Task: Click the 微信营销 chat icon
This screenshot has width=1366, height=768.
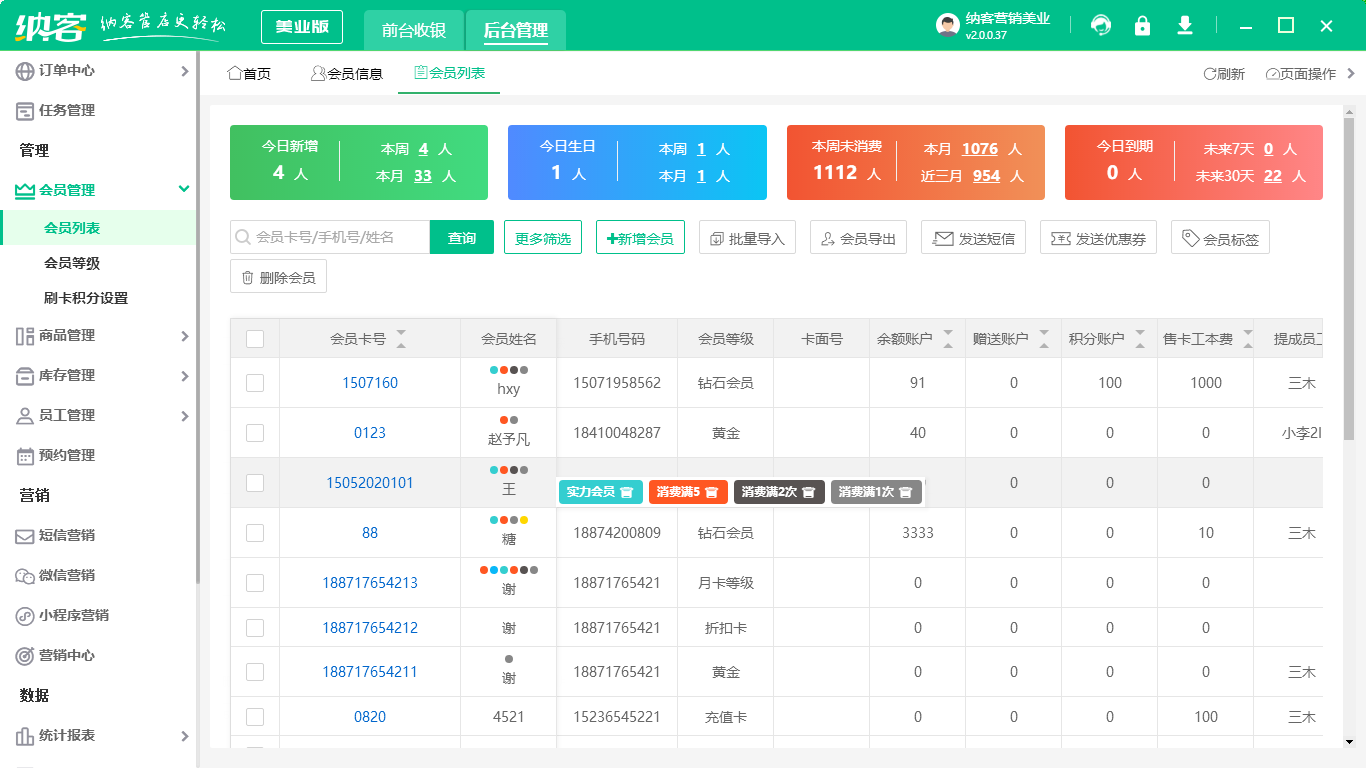Action: [x=25, y=576]
